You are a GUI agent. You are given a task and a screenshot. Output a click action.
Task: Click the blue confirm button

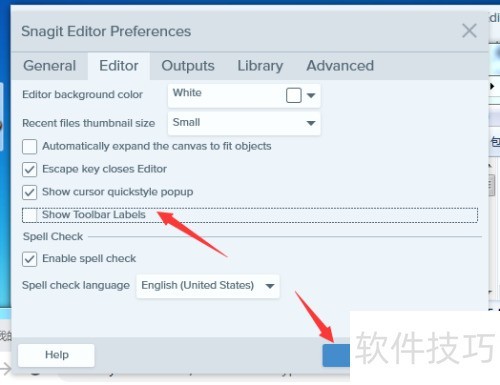click(336, 356)
